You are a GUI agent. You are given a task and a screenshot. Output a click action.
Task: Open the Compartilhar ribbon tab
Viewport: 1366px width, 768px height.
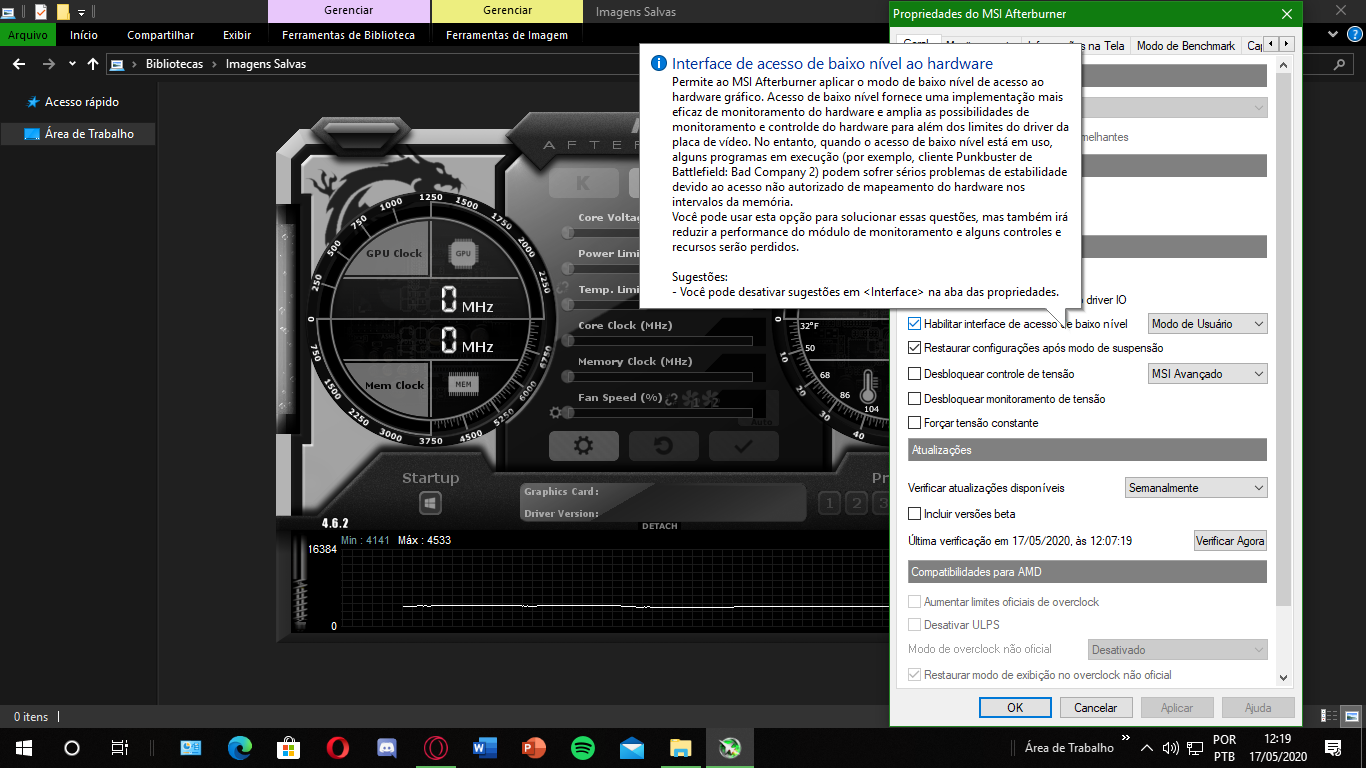click(x=160, y=35)
